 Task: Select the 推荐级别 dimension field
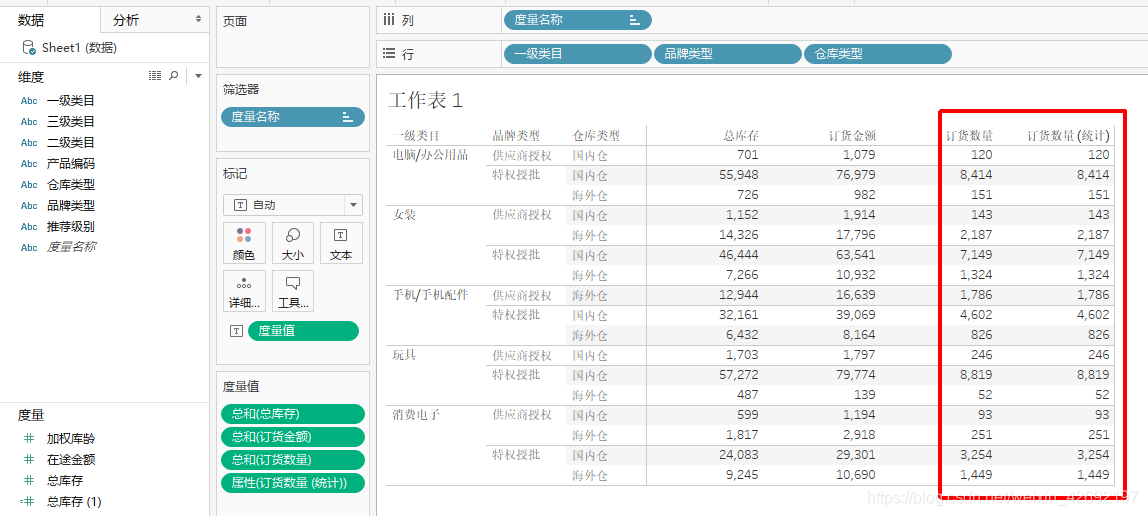70,226
